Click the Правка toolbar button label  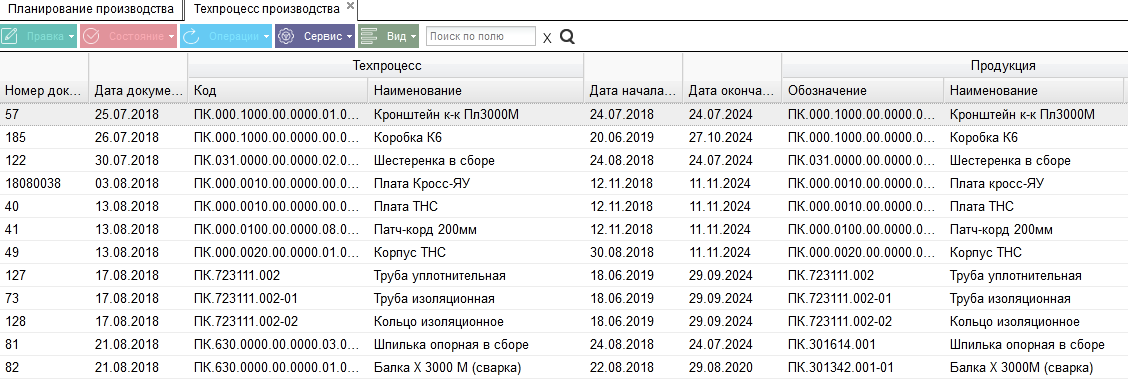point(45,36)
